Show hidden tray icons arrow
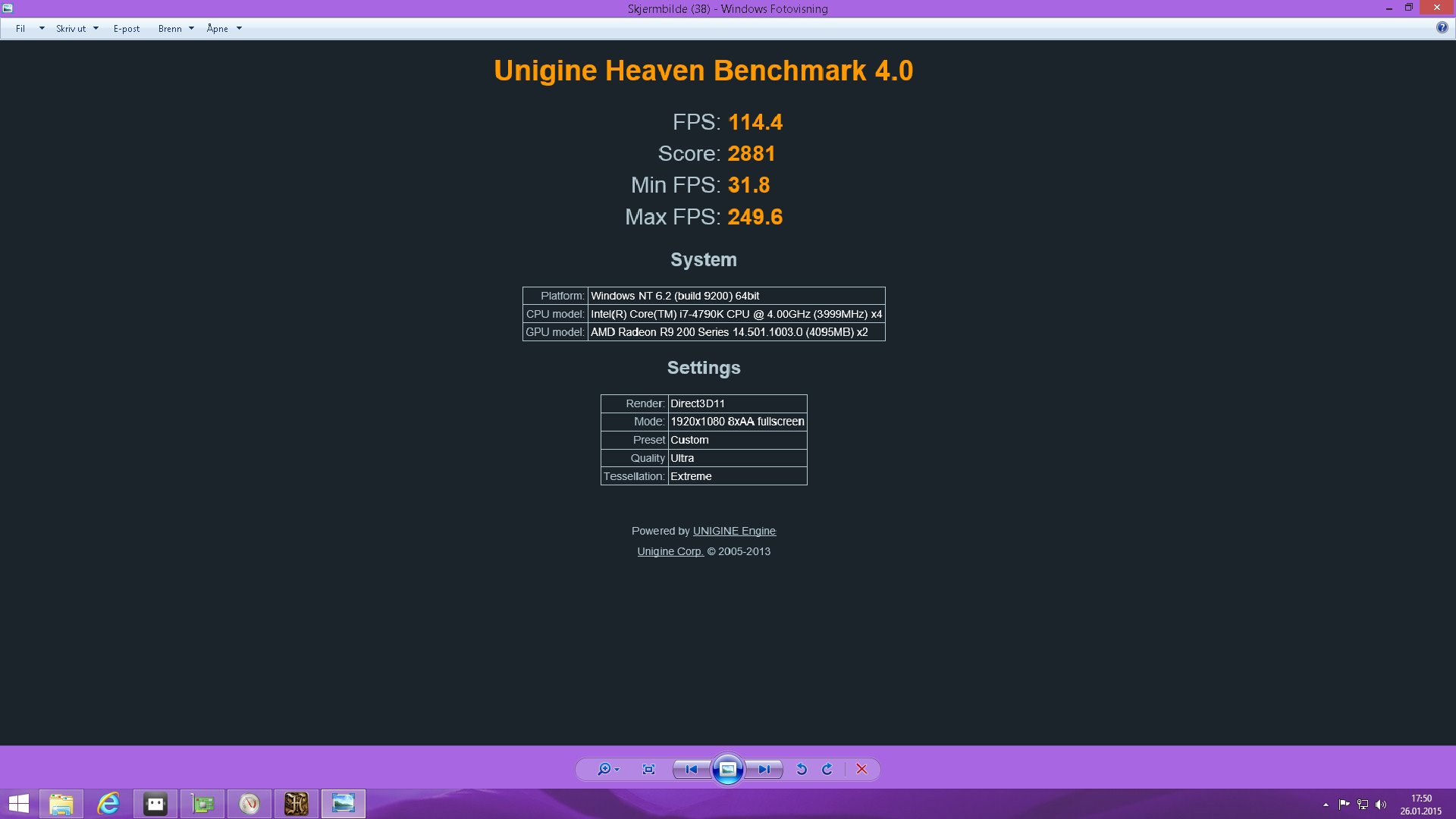The height and width of the screenshot is (819, 1456). pyautogui.click(x=1326, y=805)
